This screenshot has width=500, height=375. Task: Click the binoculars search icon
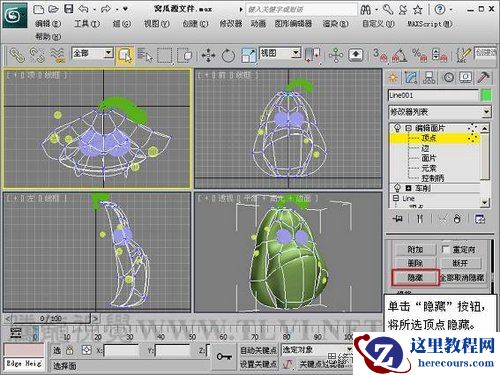[x=366, y=10]
